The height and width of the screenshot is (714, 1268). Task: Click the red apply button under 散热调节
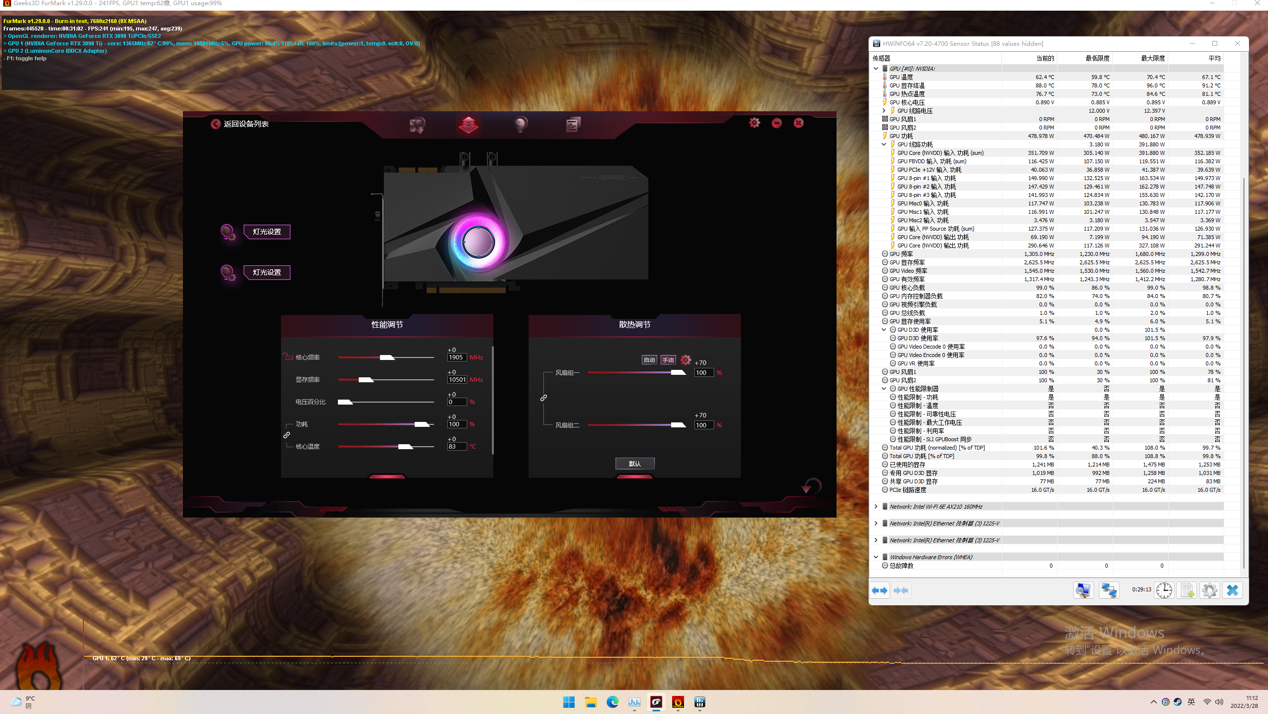click(x=635, y=476)
